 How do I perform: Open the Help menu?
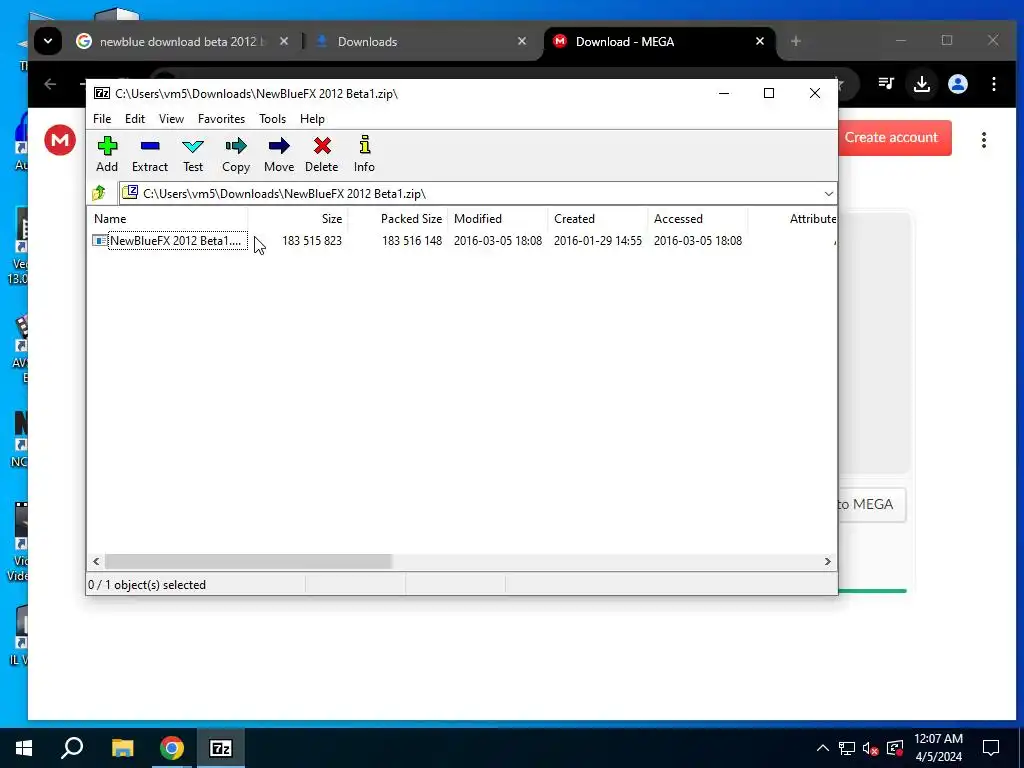312,119
